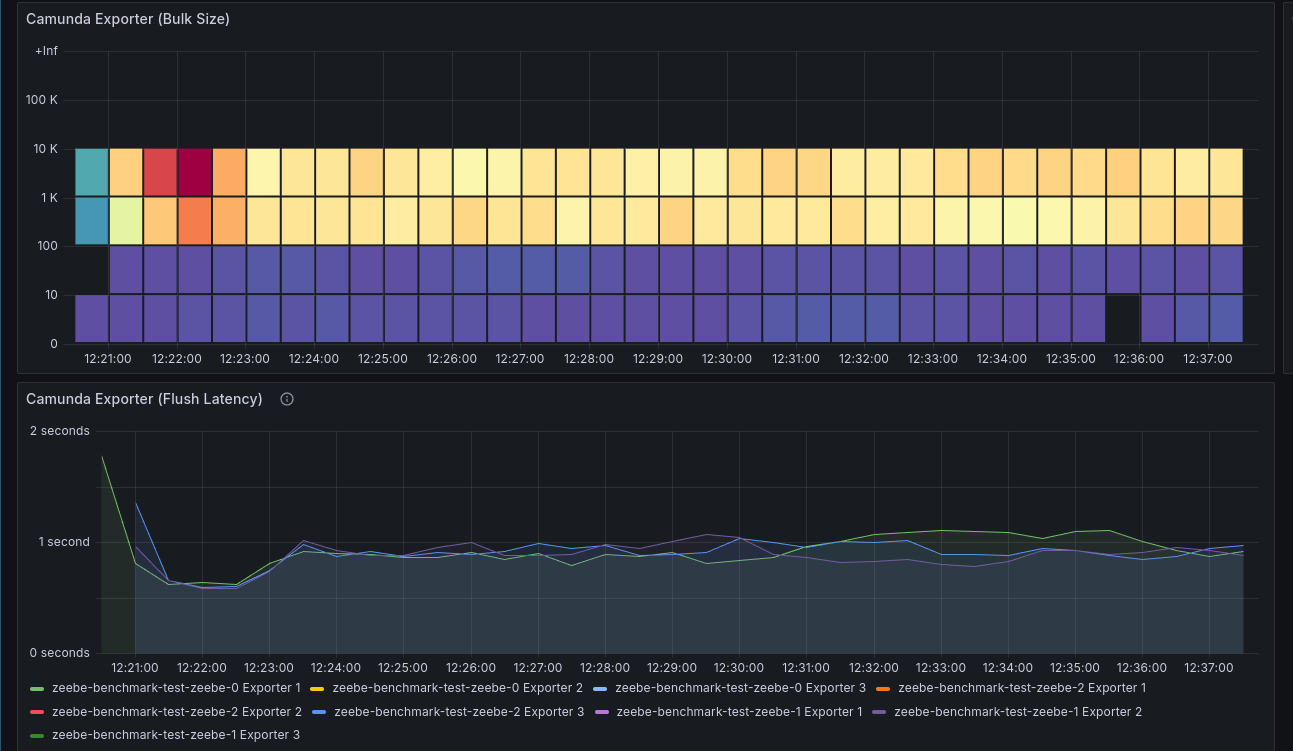Toggle series zeebe-benchmark-test-zeebe-2 Exporter 3 in legend

click(x=459, y=712)
